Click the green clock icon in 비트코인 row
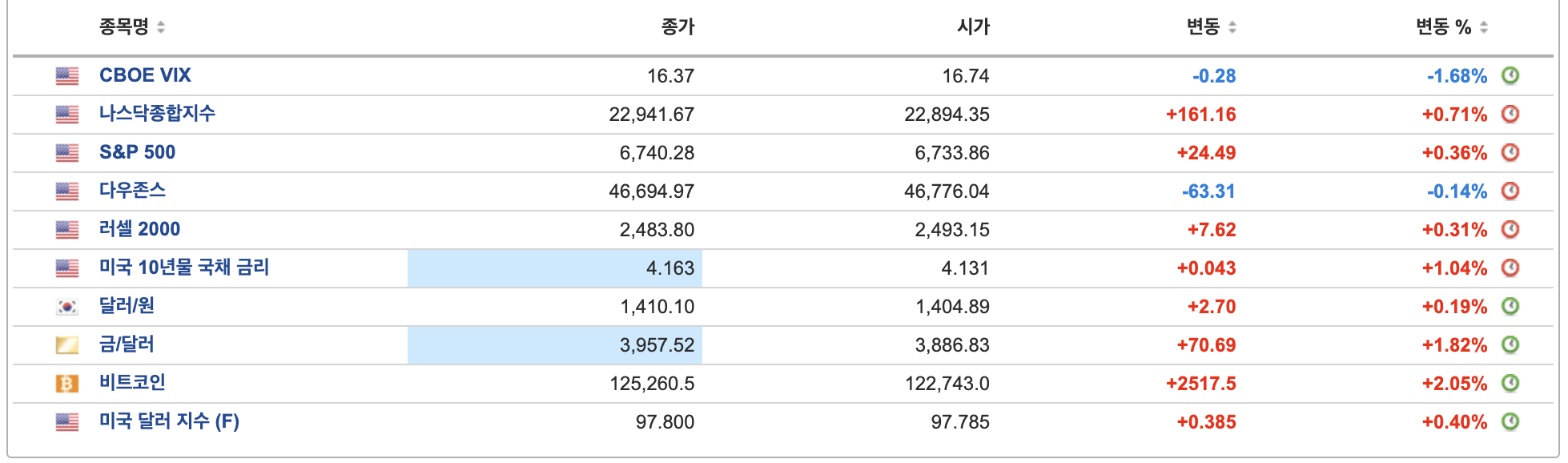The height and width of the screenshot is (463, 1568). pos(1509,383)
